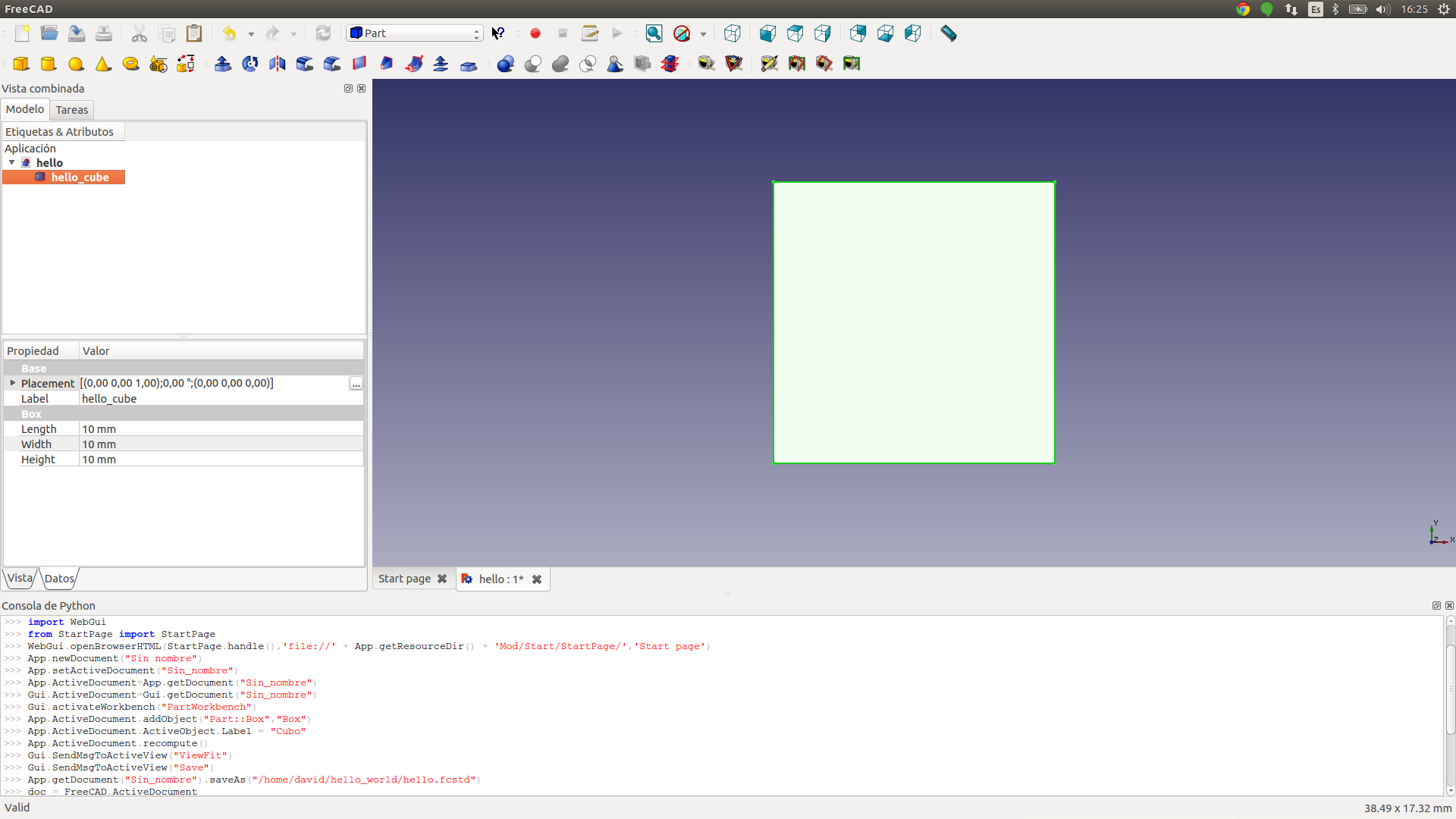Select hello_cube in the model tree
This screenshot has height=819, width=1456.
[80, 177]
